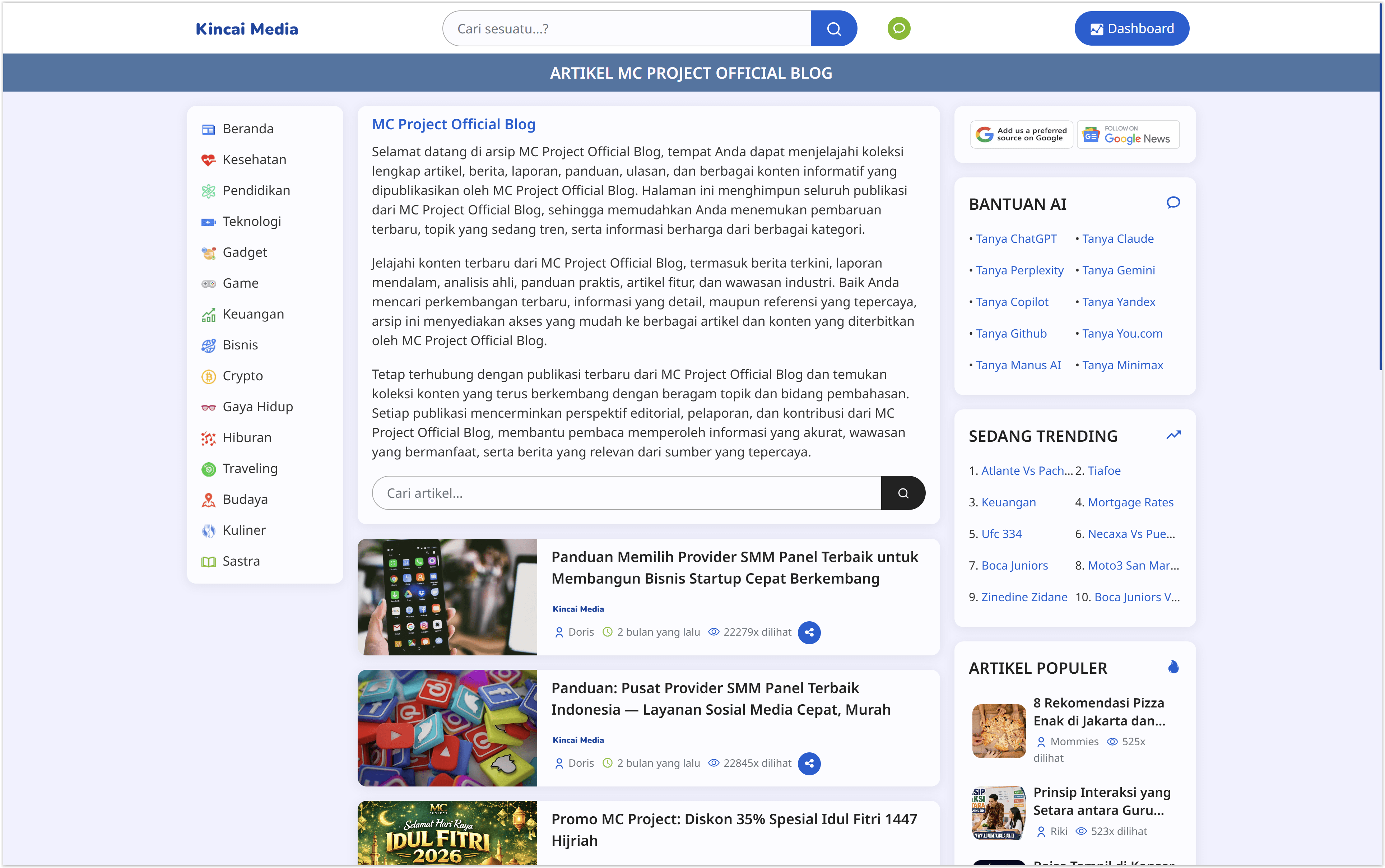Click the Bisnis globe icon
Viewport: 1385px width, 868px height.
click(208, 345)
